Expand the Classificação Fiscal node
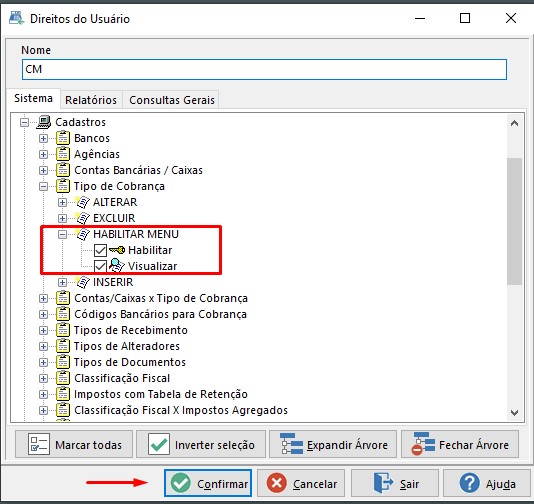This screenshot has width=534, height=504. (43, 378)
